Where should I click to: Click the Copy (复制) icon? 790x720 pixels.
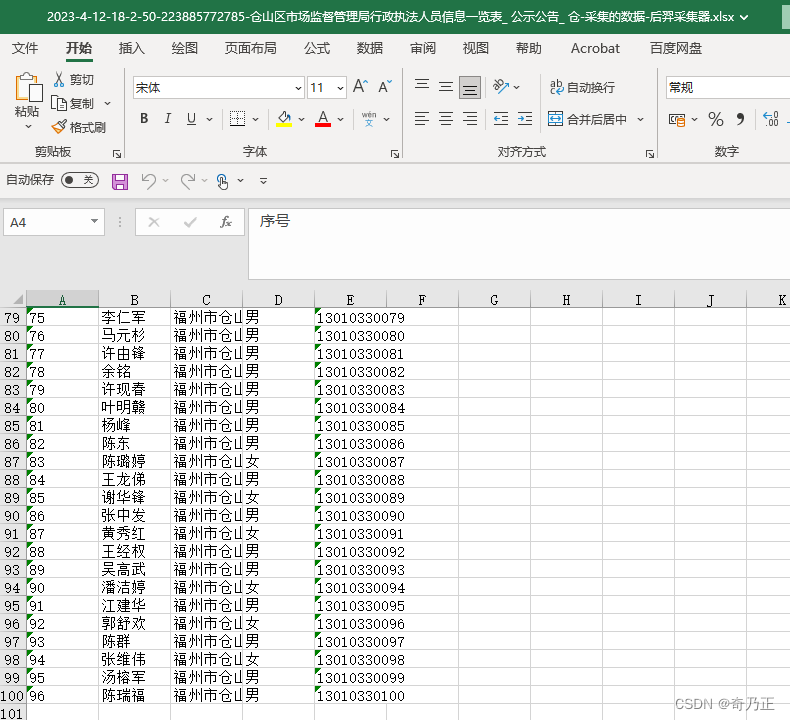coord(59,103)
